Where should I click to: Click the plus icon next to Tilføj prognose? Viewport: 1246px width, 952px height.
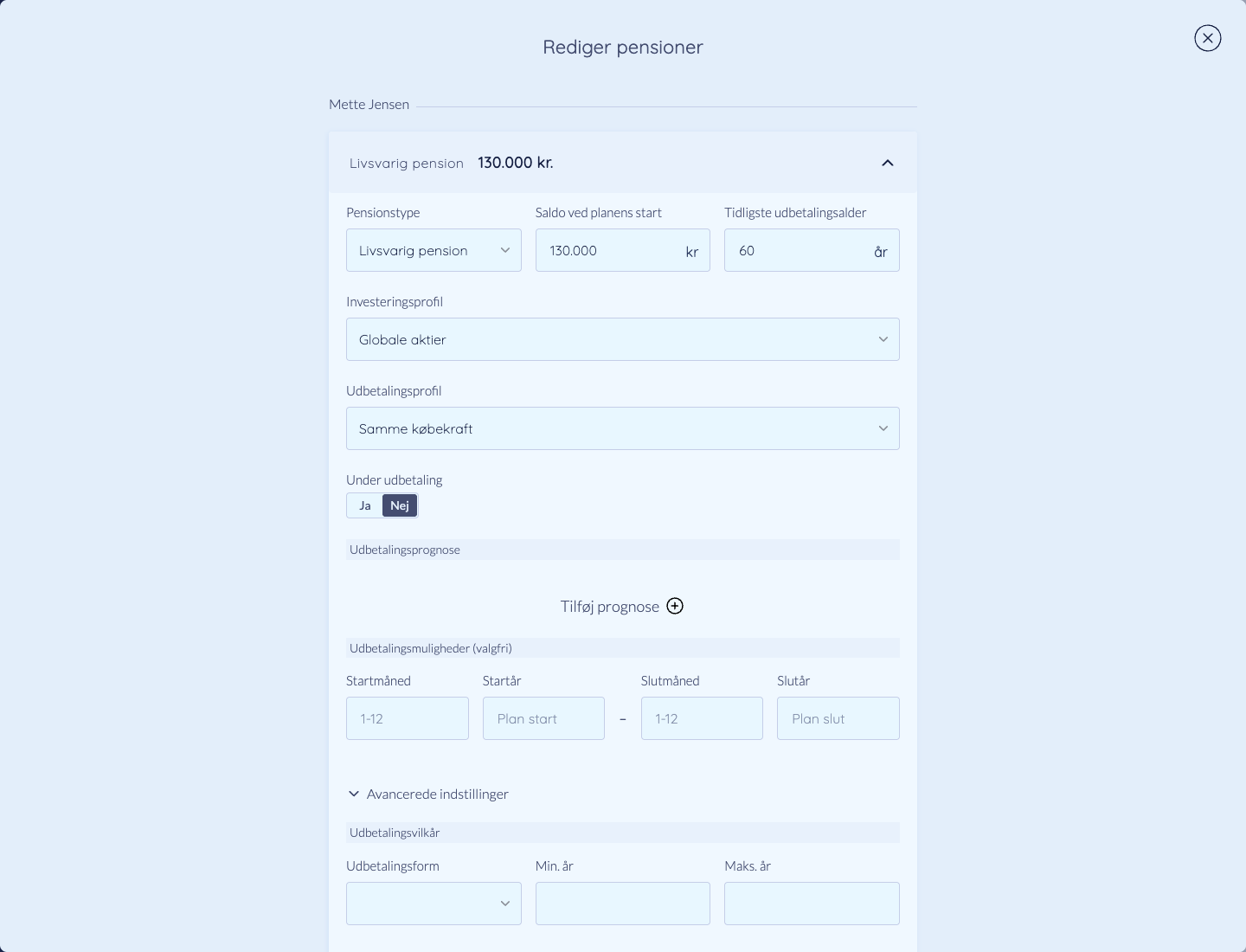[x=675, y=606]
